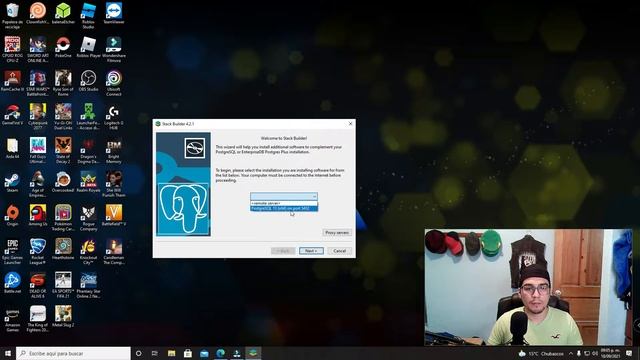Select the Star Wars Battlefront shortcut
The height and width of the screenshot is (360, 640).
click(x=38, y=83)
